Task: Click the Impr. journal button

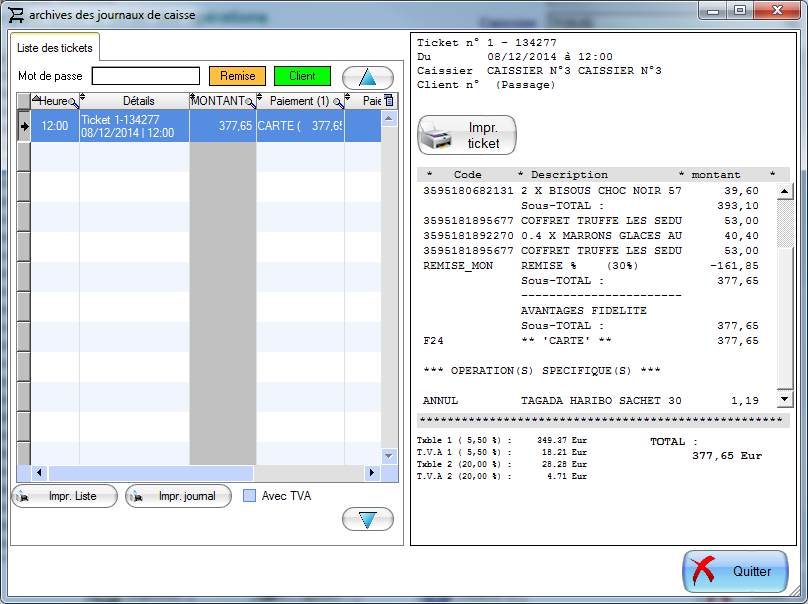Action: point(179,496)
